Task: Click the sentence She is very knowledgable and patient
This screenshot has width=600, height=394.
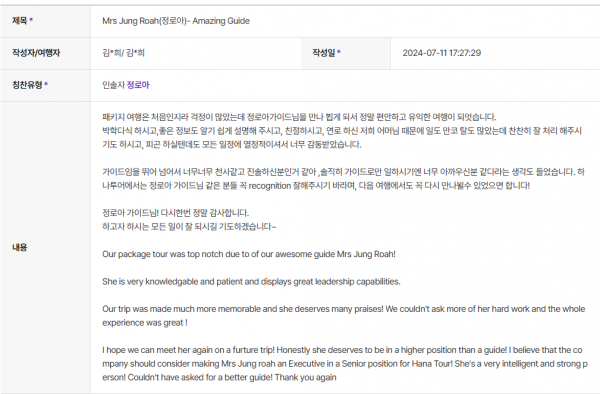Action: tap(251, 282)
